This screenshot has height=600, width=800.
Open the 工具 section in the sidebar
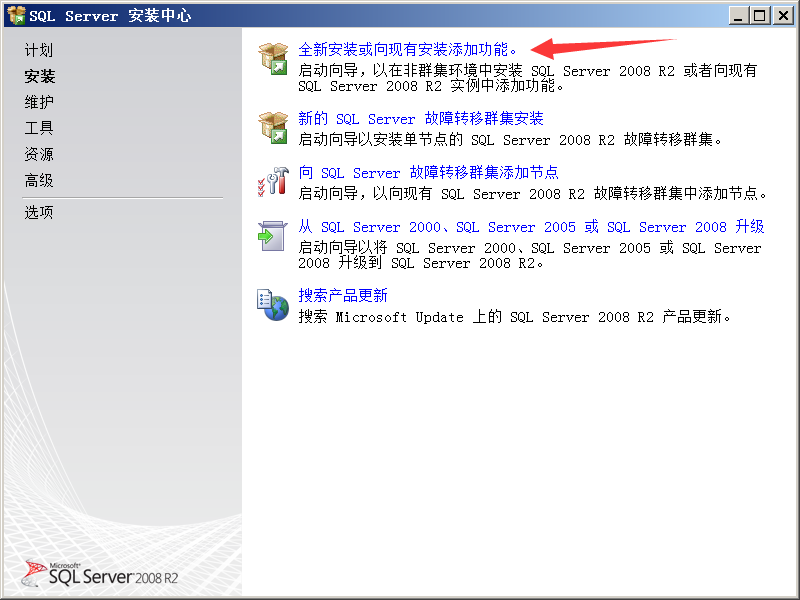39,128
